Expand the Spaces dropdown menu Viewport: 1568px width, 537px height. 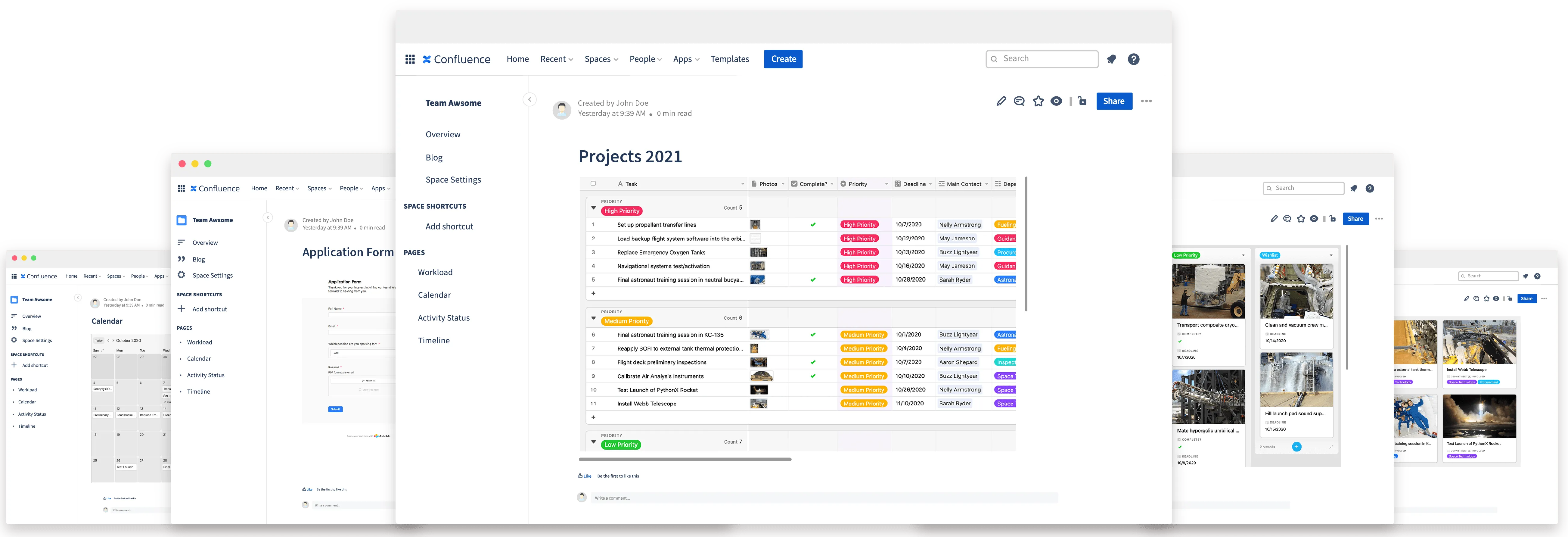(601, 59)
